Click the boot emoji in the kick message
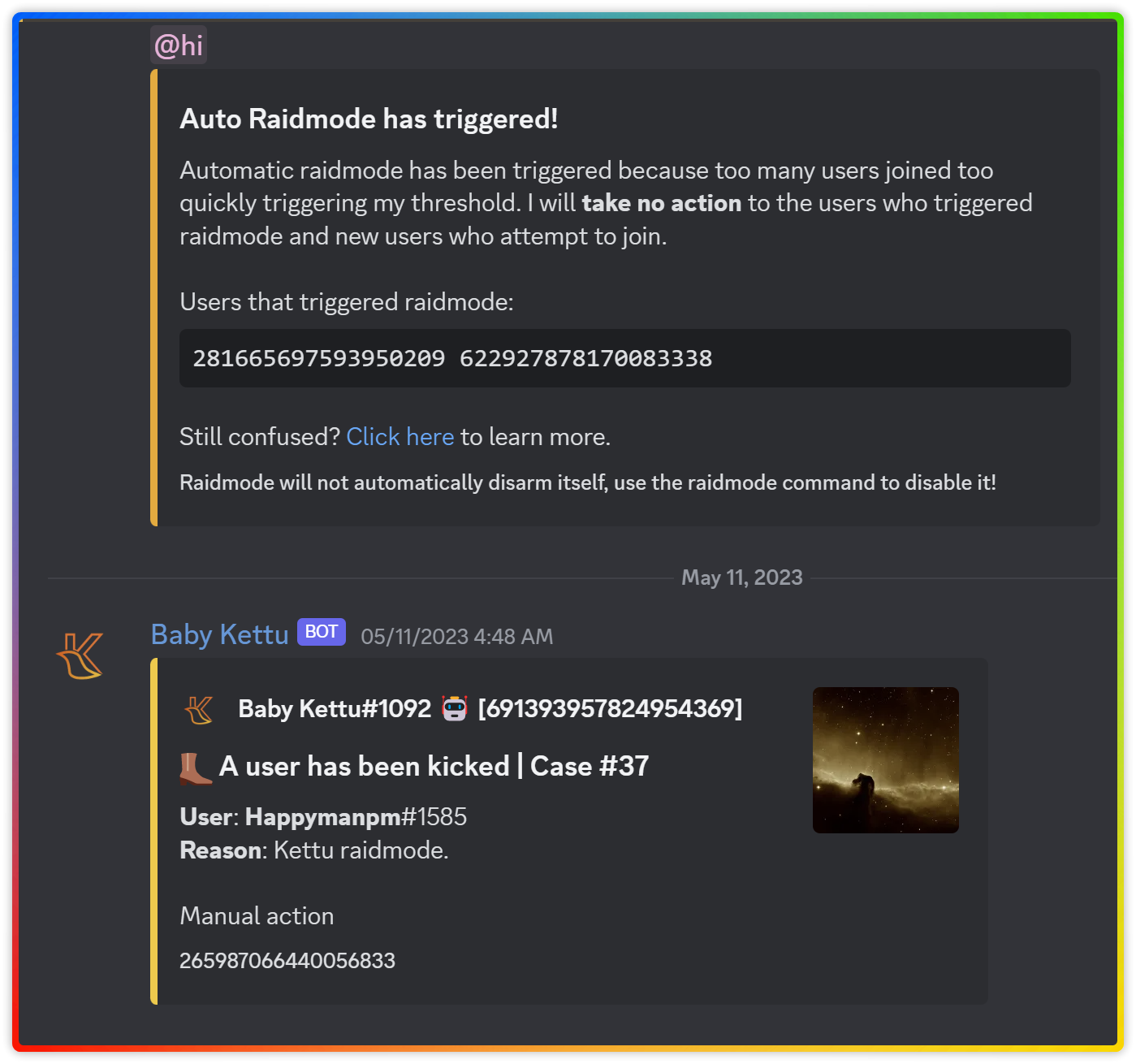Screen dimensions: 1136x1064 click(x=194, y=767)
